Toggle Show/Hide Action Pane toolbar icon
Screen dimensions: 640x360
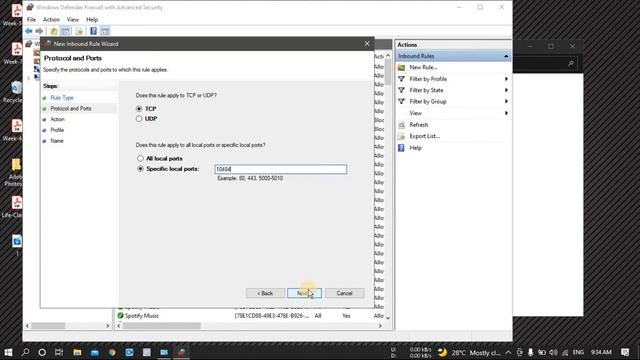pyautogui.click(x=105, y=31)
